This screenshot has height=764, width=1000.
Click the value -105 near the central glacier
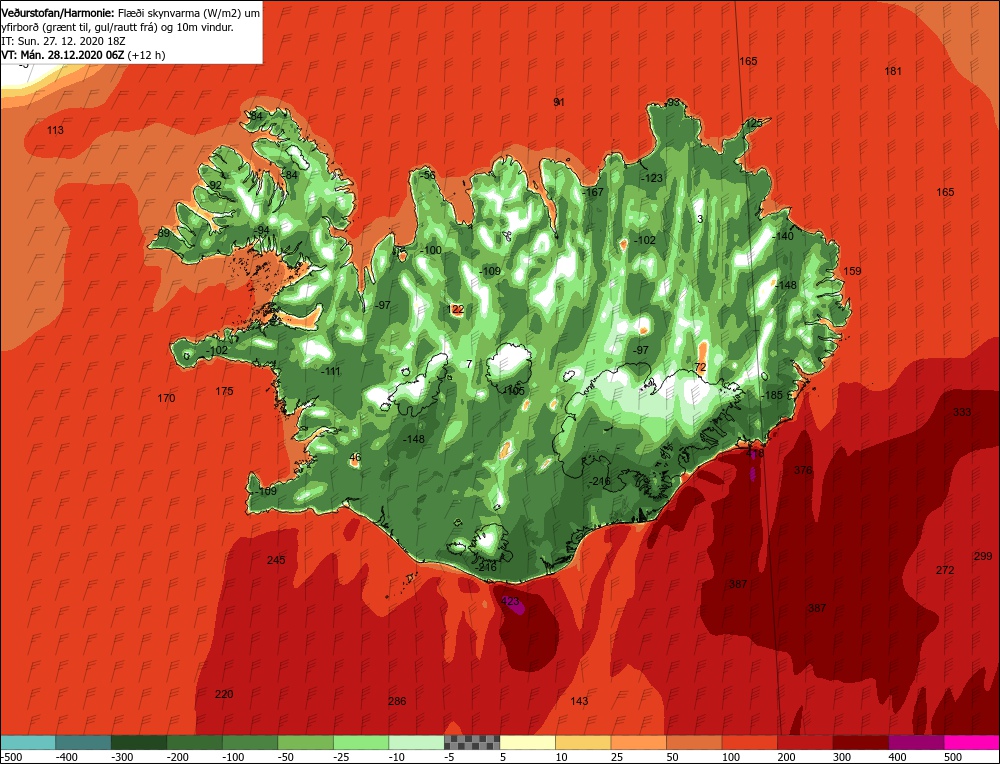click(x=513, y=391)
